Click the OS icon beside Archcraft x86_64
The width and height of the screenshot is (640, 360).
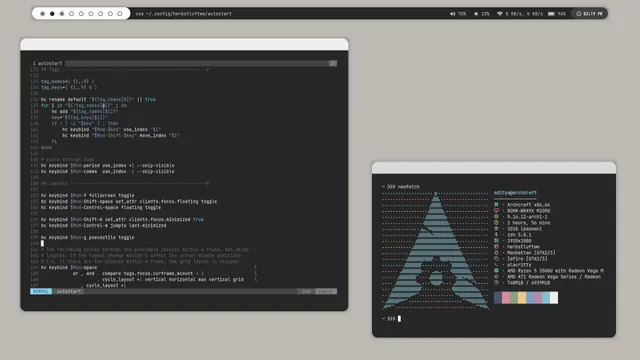(496, 204)
